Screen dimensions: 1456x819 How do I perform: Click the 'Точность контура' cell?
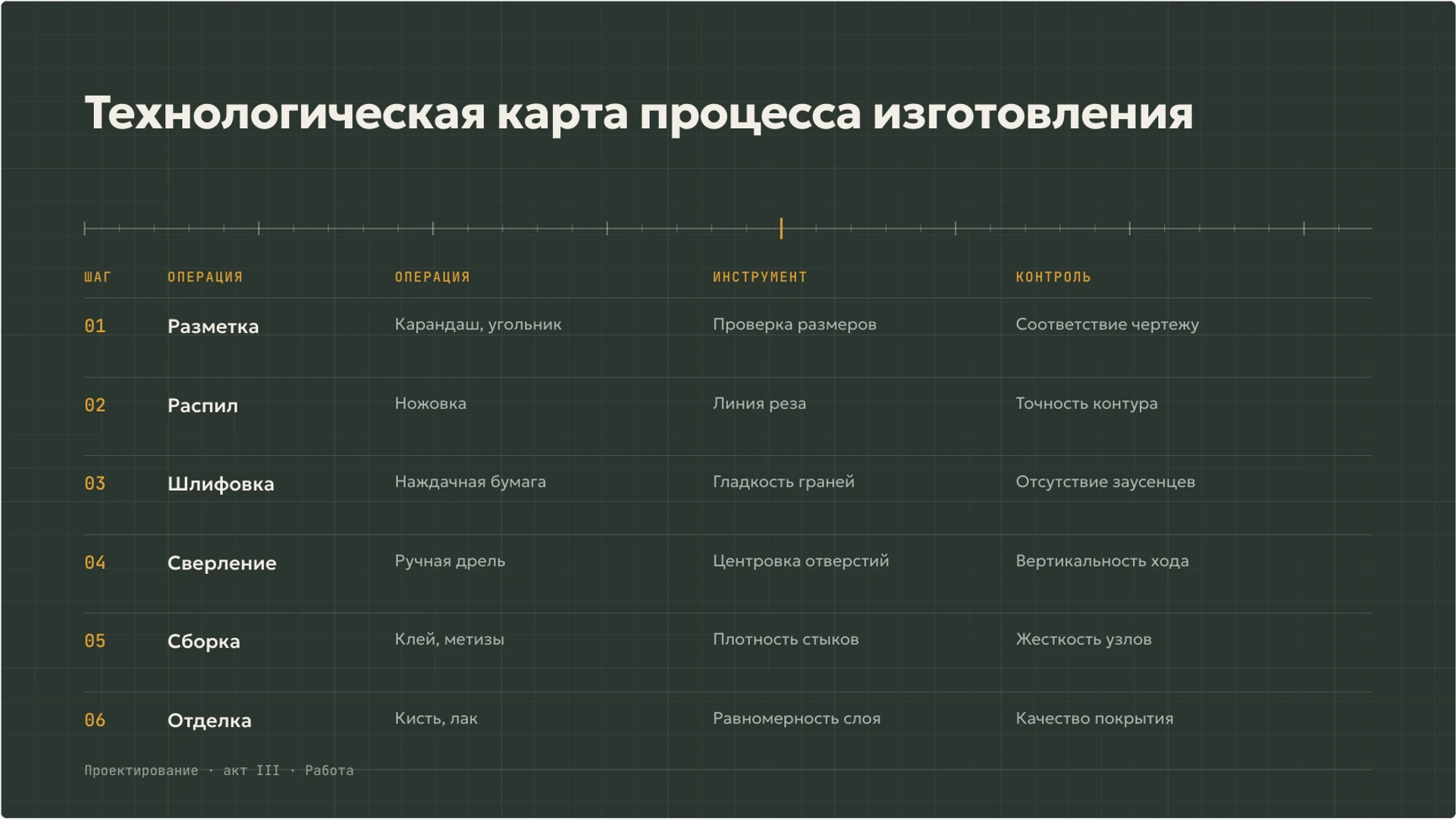(1087, 403)
